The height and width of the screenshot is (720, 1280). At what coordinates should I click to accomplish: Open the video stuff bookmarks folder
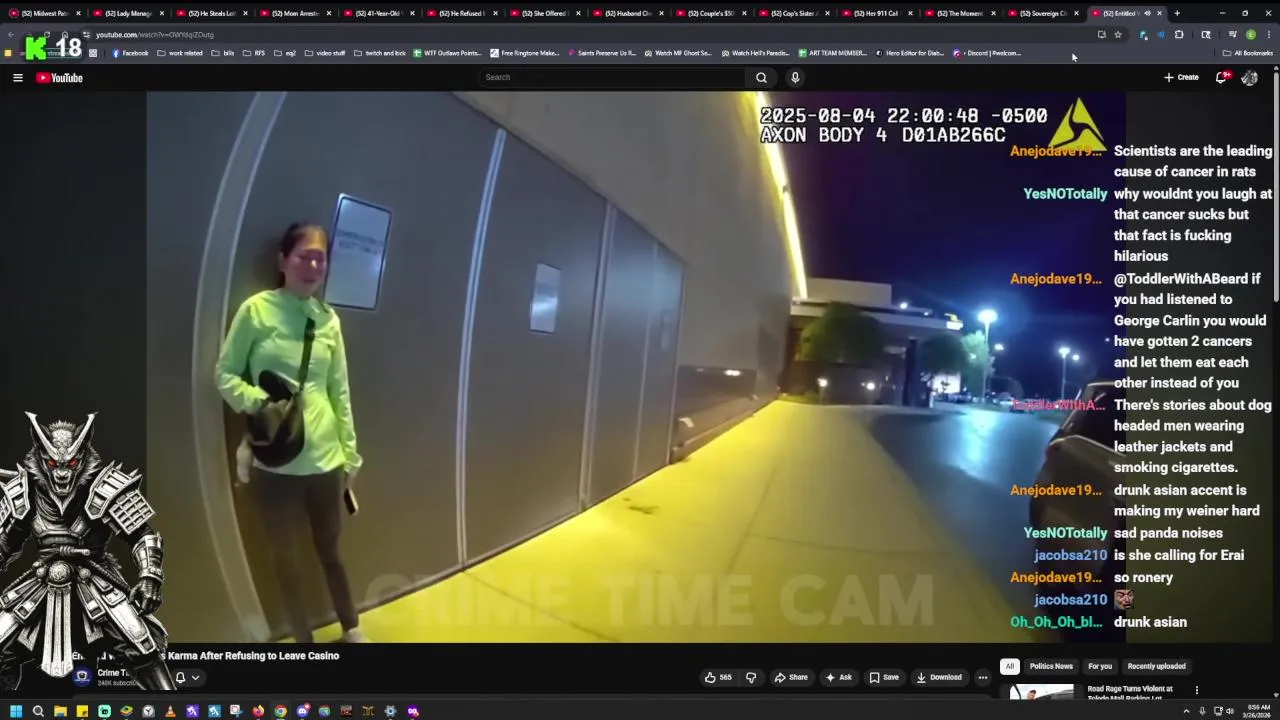click(325, 53)
